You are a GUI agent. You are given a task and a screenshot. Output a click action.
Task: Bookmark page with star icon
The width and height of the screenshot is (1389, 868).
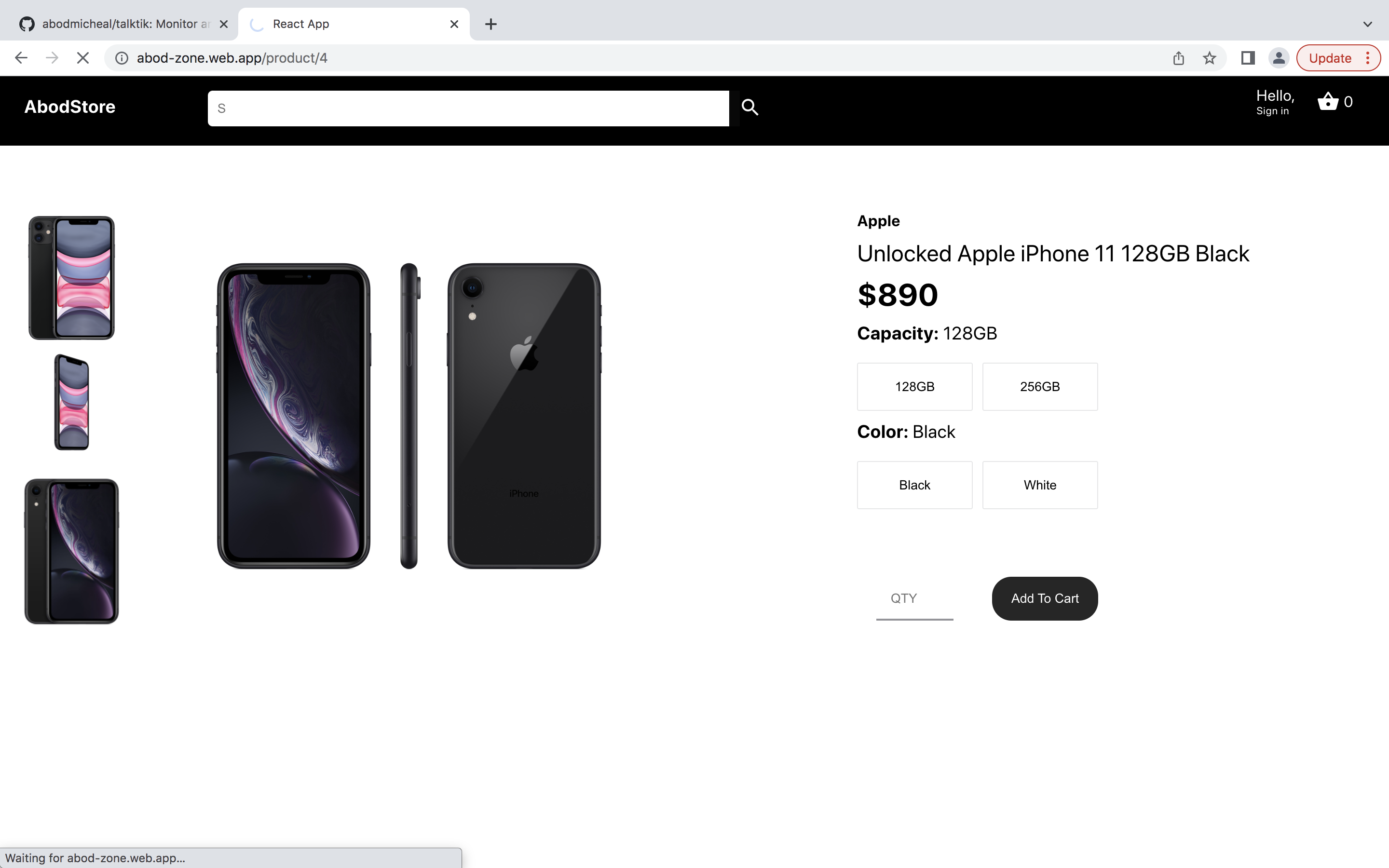pyautogui.click(x=1210, y=58)
